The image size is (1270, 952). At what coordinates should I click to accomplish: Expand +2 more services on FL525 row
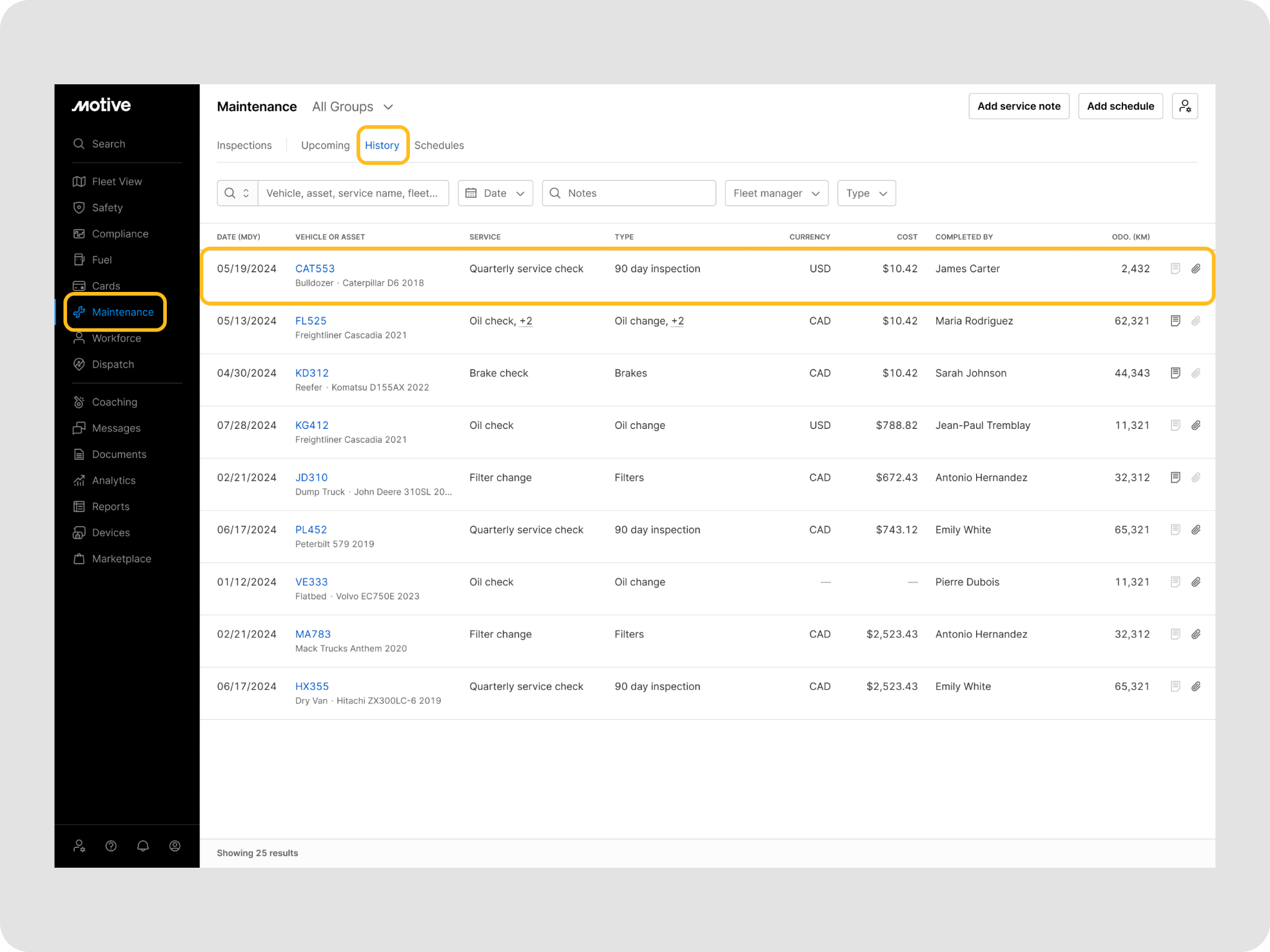(x=526, y=320)
